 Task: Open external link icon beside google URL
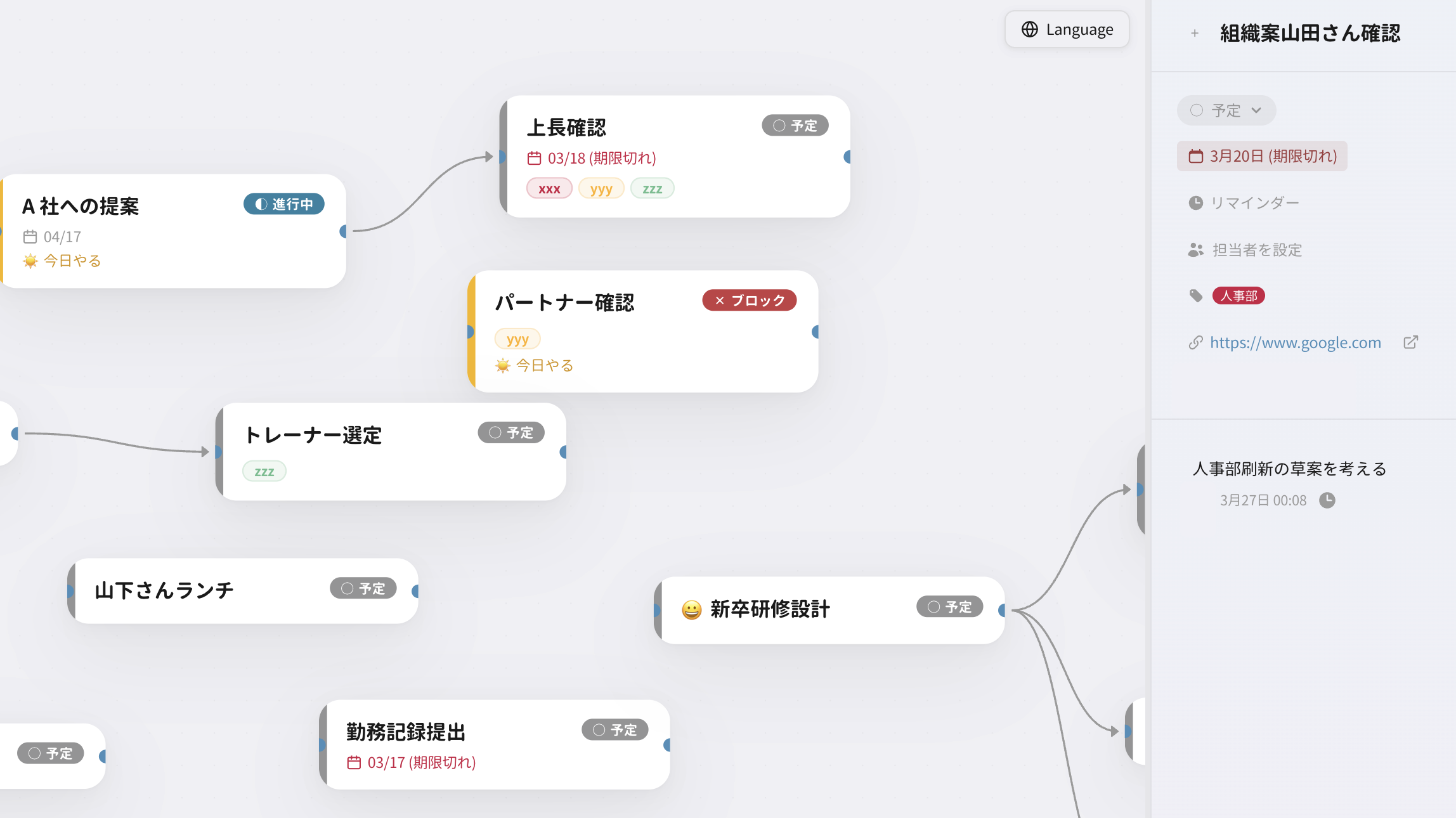coord(1410,342)
